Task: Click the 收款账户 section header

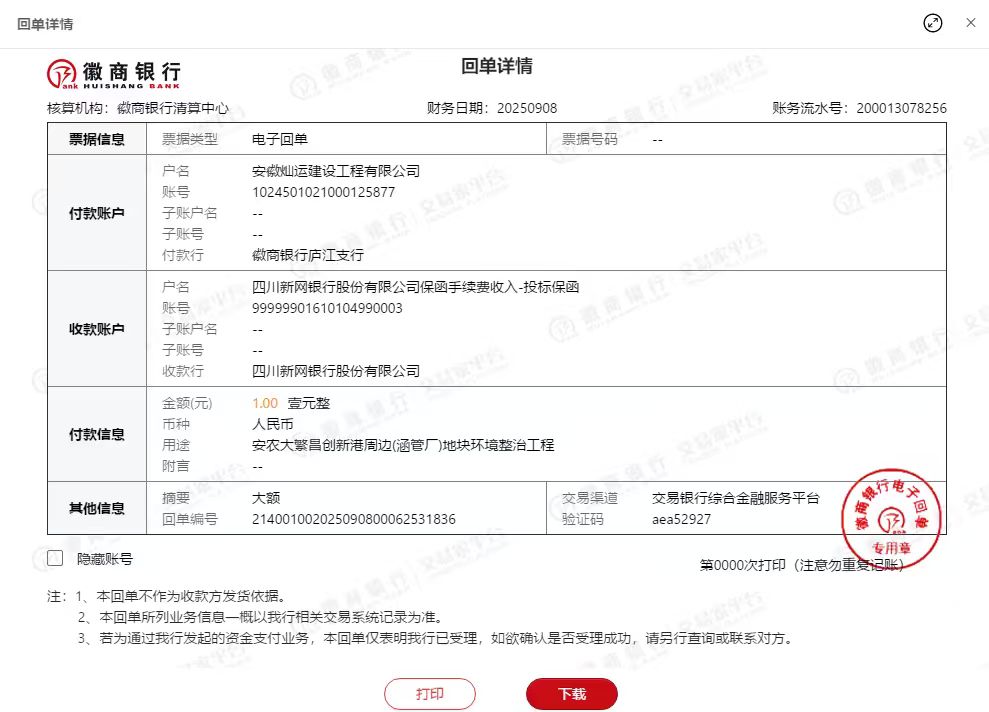Action: [x=97, y=329]
